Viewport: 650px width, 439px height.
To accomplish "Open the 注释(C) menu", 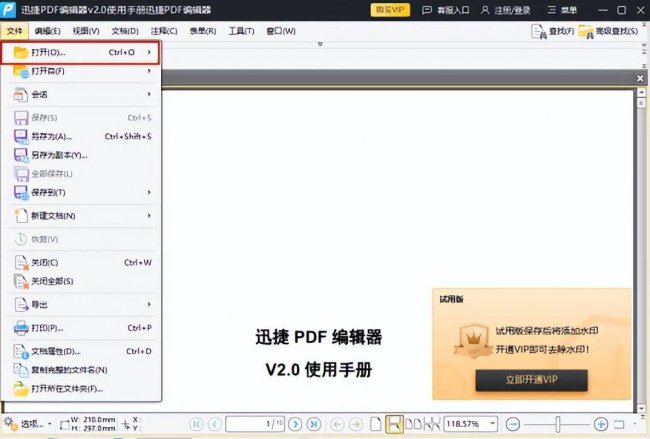I will 164,31.
